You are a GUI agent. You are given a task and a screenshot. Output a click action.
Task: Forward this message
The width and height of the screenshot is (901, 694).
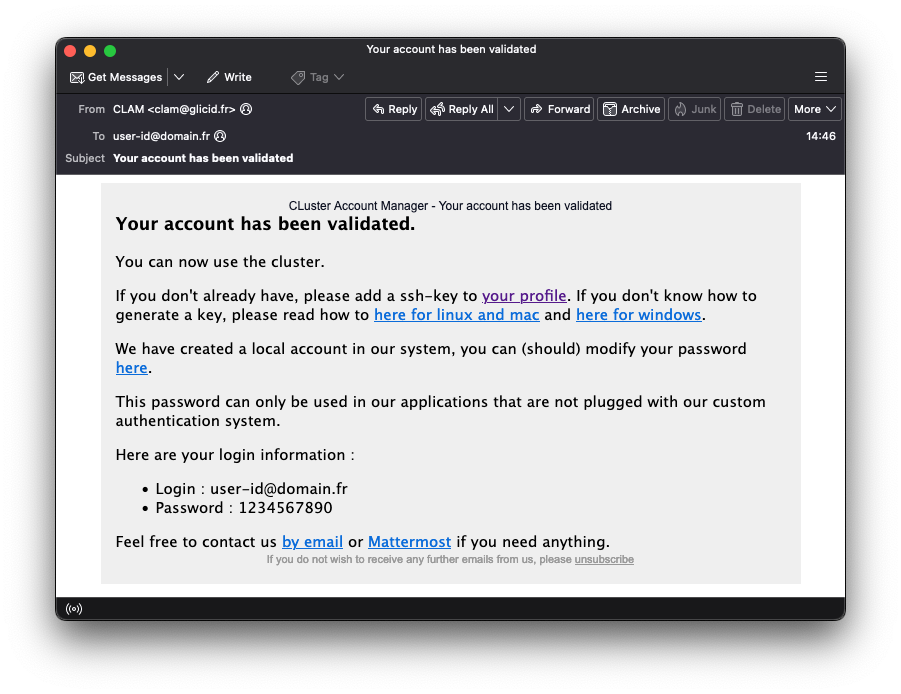click(x=559, y=109)
